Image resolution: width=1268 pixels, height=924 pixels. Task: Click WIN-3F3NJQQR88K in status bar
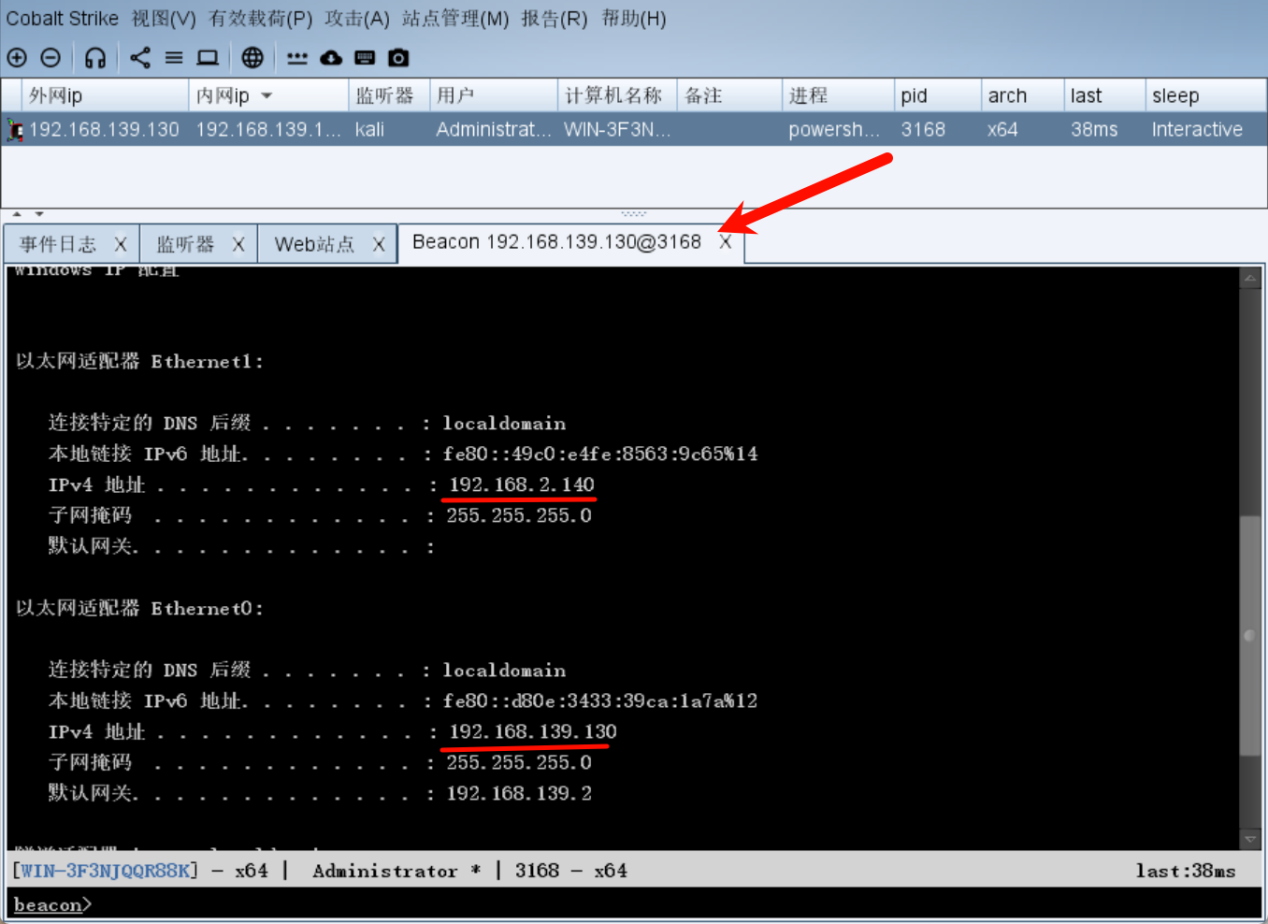(x=105, y=870)
